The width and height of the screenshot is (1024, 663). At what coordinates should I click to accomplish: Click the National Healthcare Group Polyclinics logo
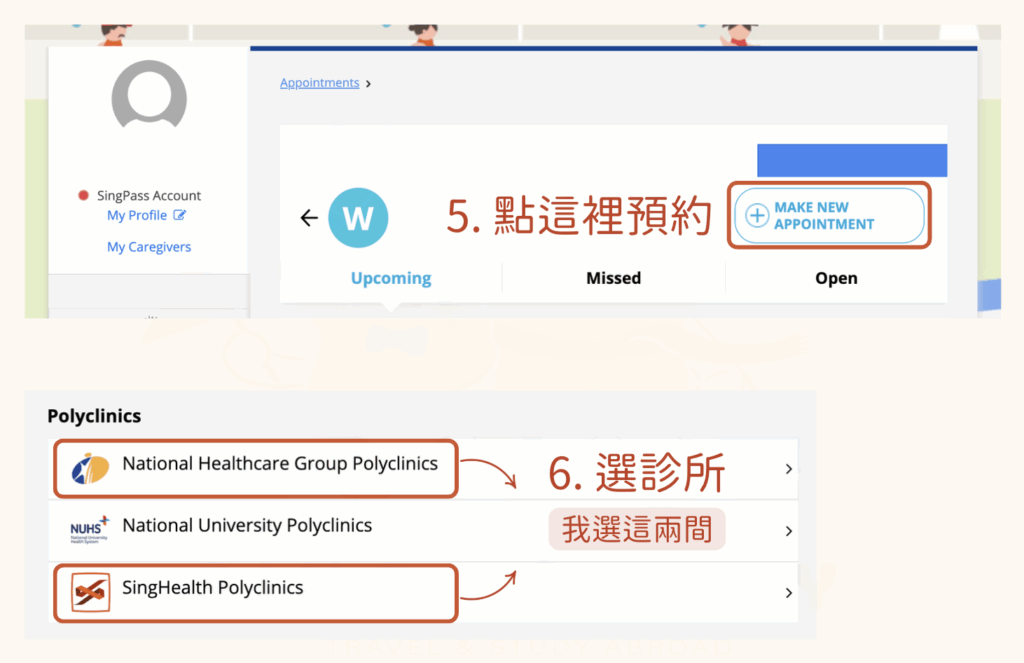(90, 468)
